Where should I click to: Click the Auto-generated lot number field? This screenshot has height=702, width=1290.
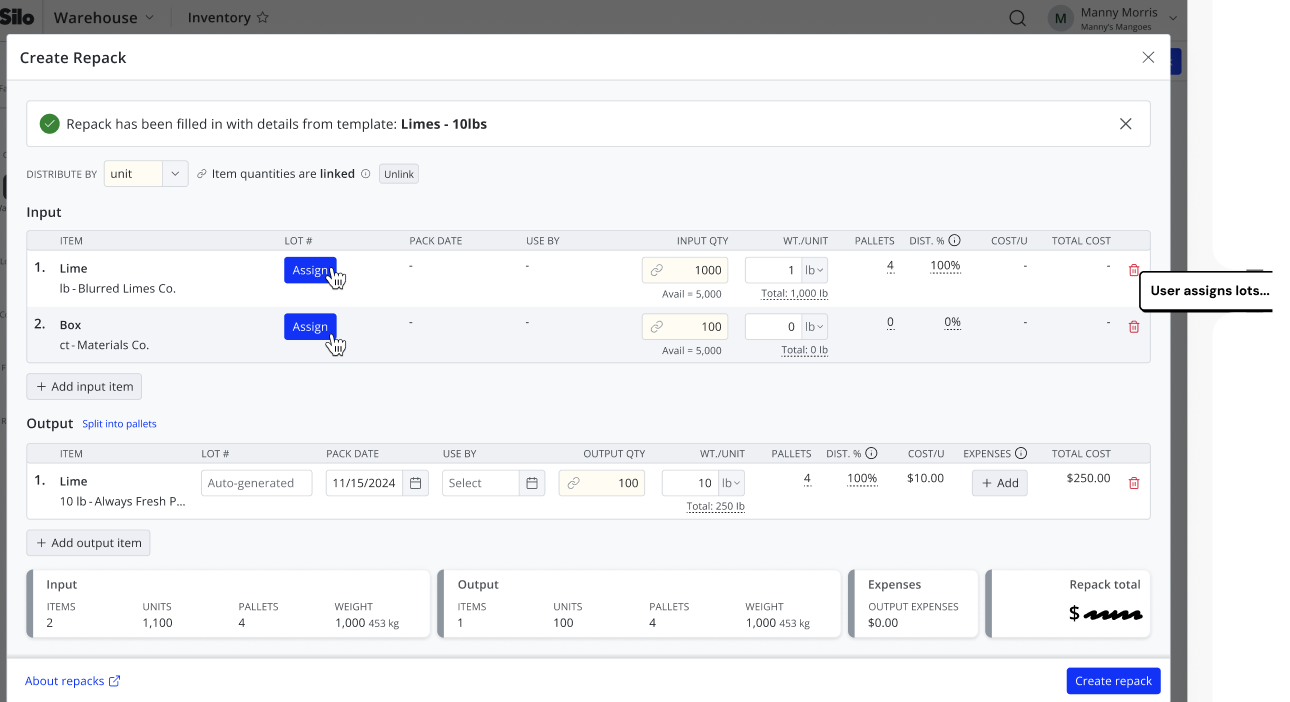pyautogui.click(x=257, y=483)
